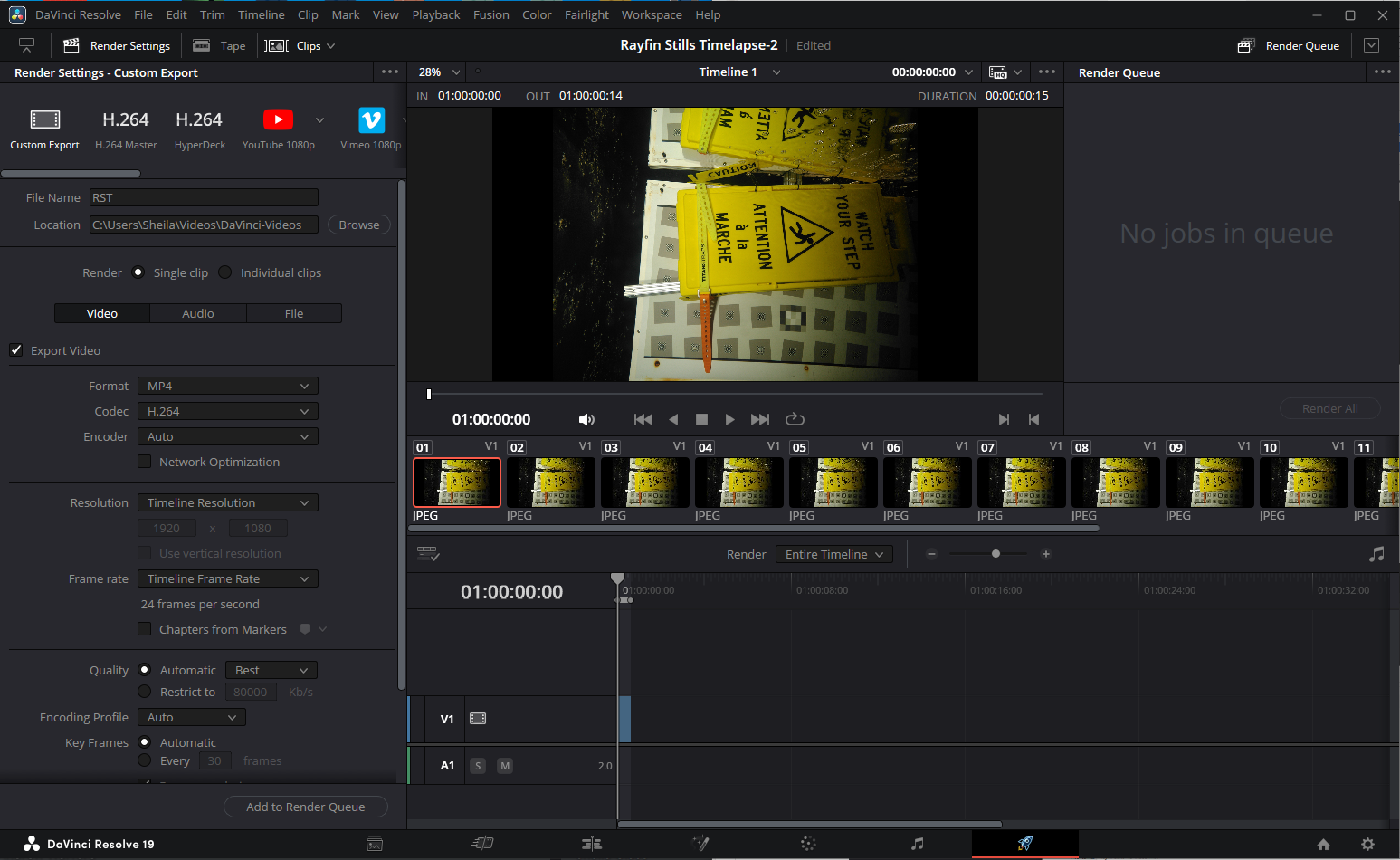Screen dimensions: 1400x860
Task: Enable Network Optimization checkbox
Action: 145,462
